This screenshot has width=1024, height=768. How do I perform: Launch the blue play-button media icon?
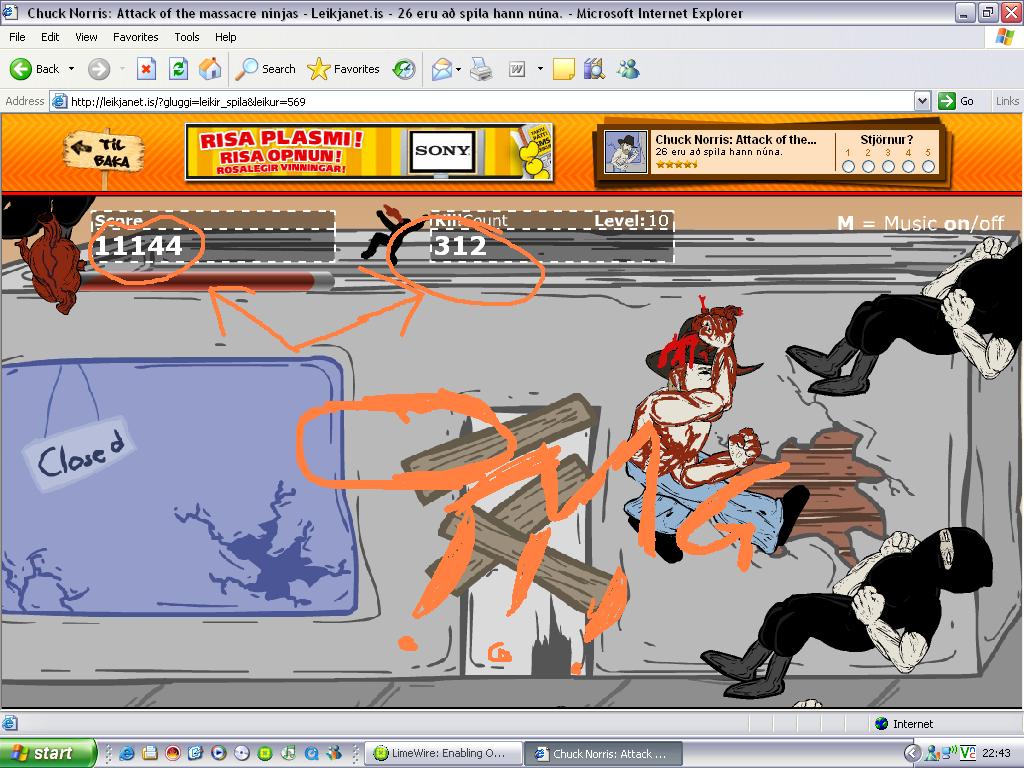[218, 753]
